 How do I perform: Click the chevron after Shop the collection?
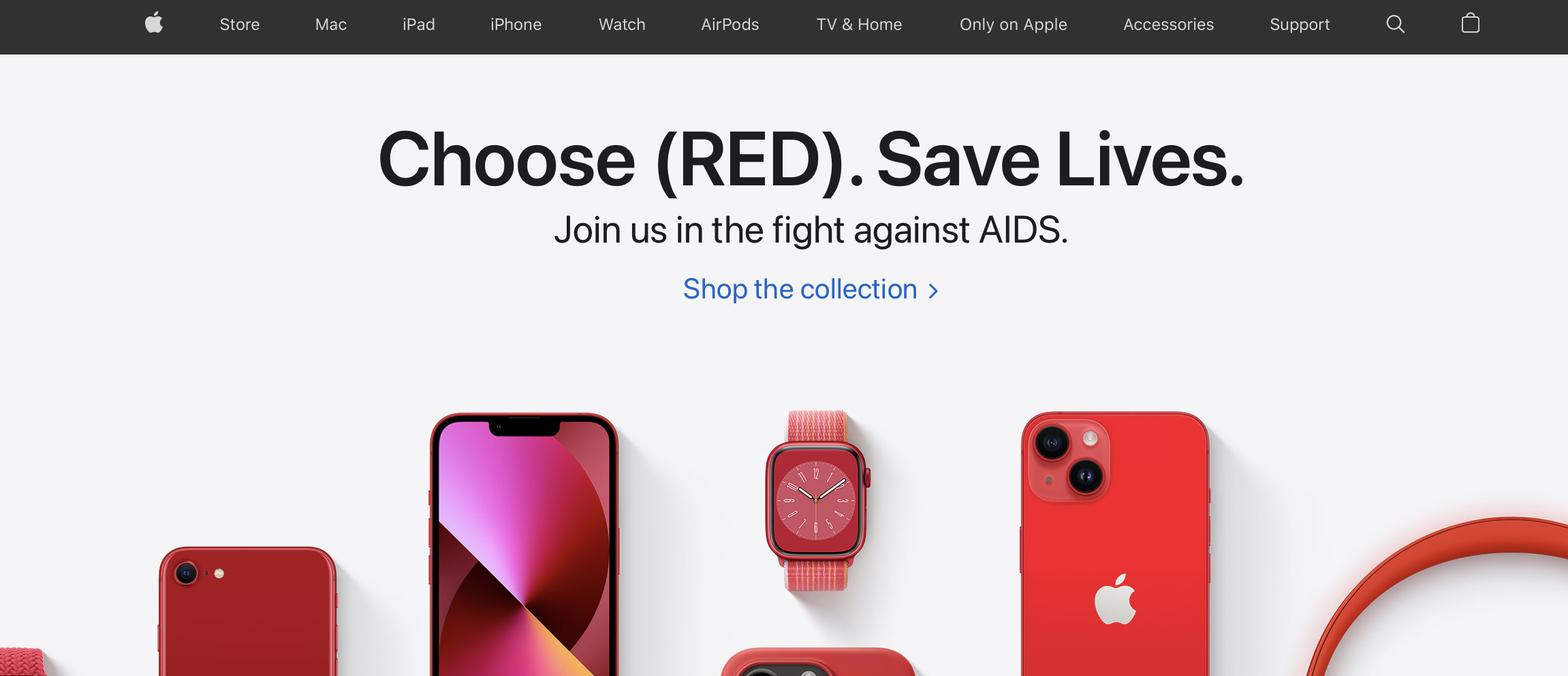click(x=933, y=291)
